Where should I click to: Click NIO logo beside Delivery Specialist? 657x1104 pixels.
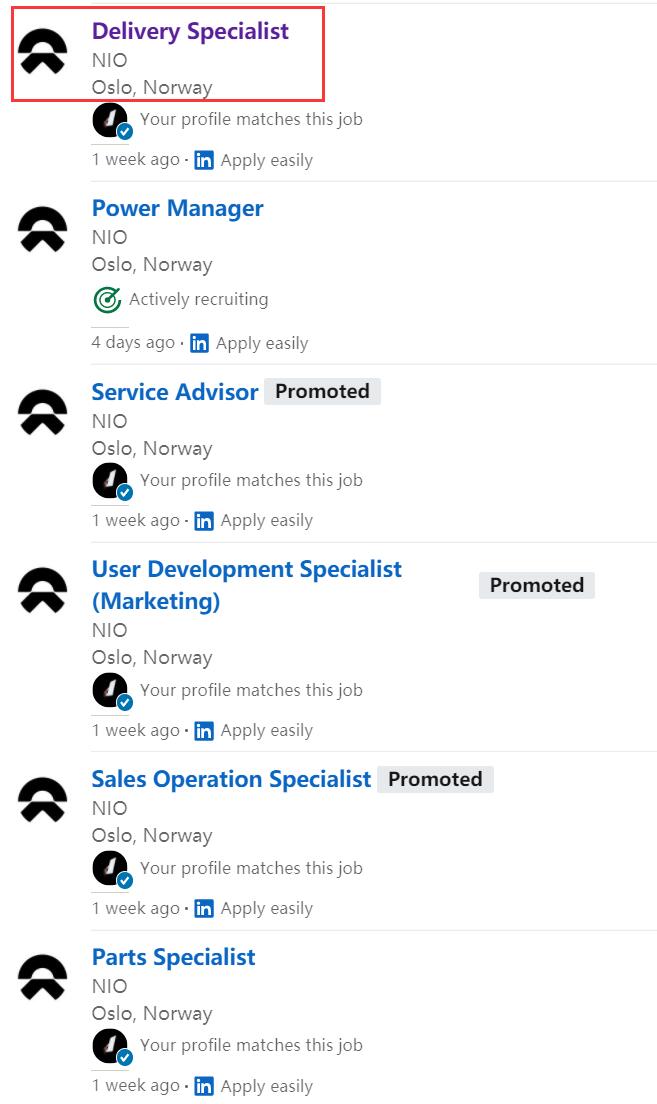pyautogui.click(x=43, y=51)
